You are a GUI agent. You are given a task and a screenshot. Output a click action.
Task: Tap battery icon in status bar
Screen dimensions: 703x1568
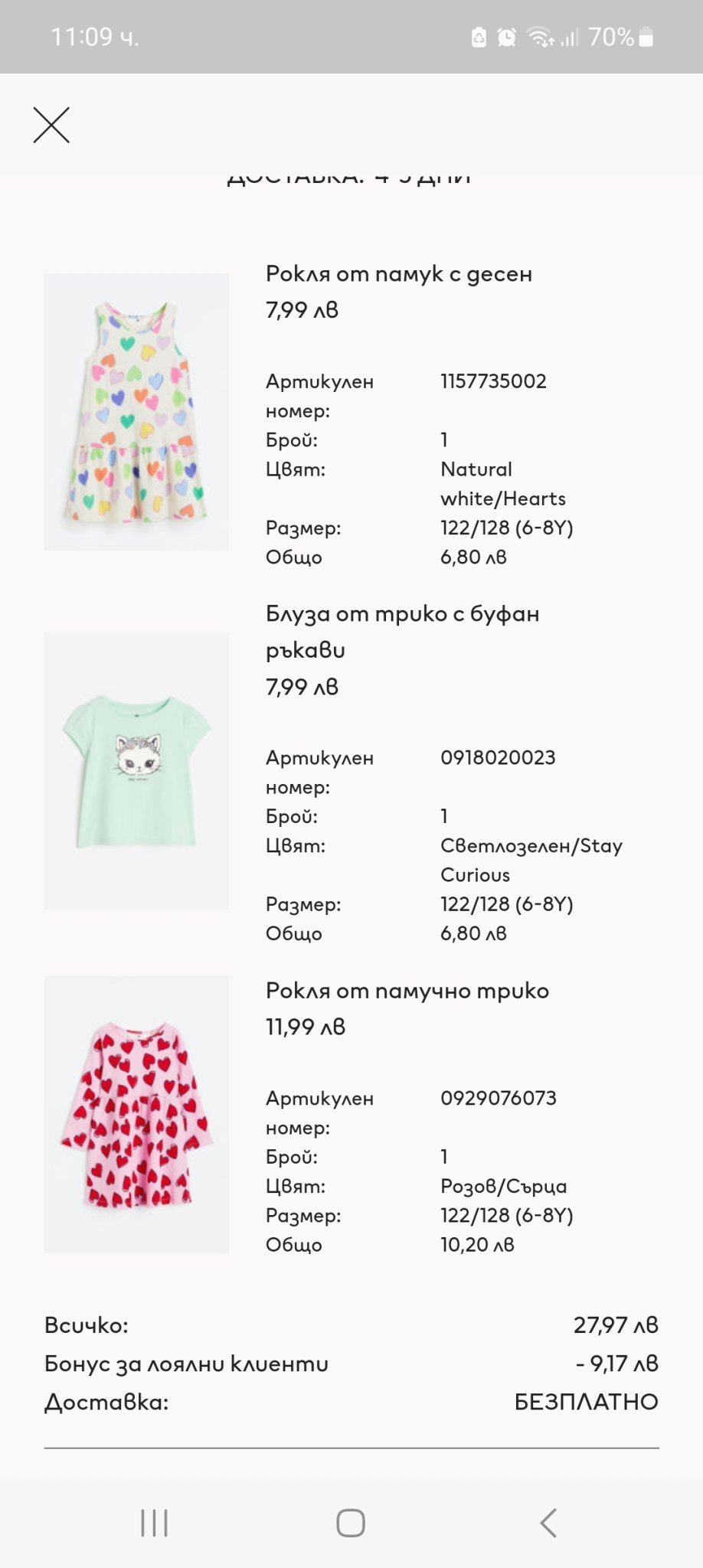pos(646,37)
